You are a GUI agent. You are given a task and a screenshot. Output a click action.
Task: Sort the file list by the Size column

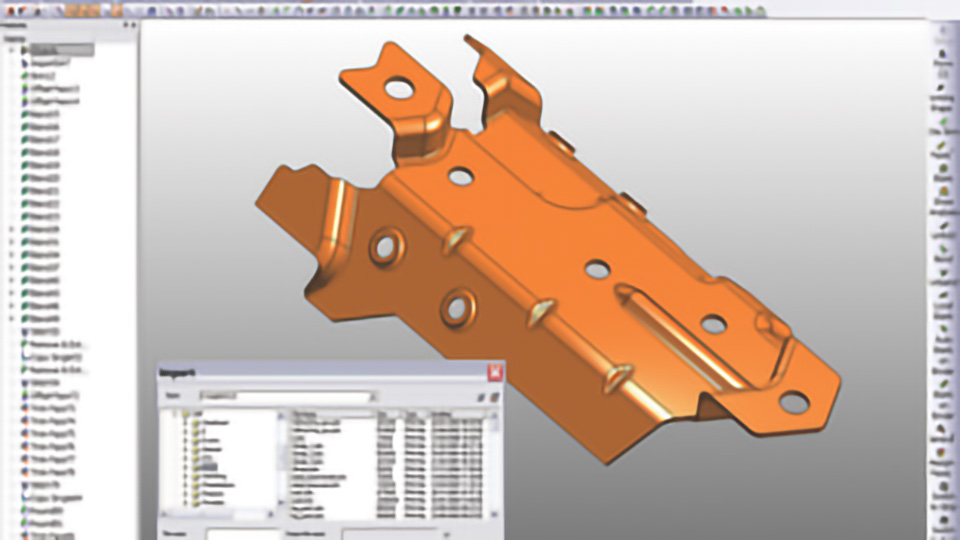click(x=388, y=413)
